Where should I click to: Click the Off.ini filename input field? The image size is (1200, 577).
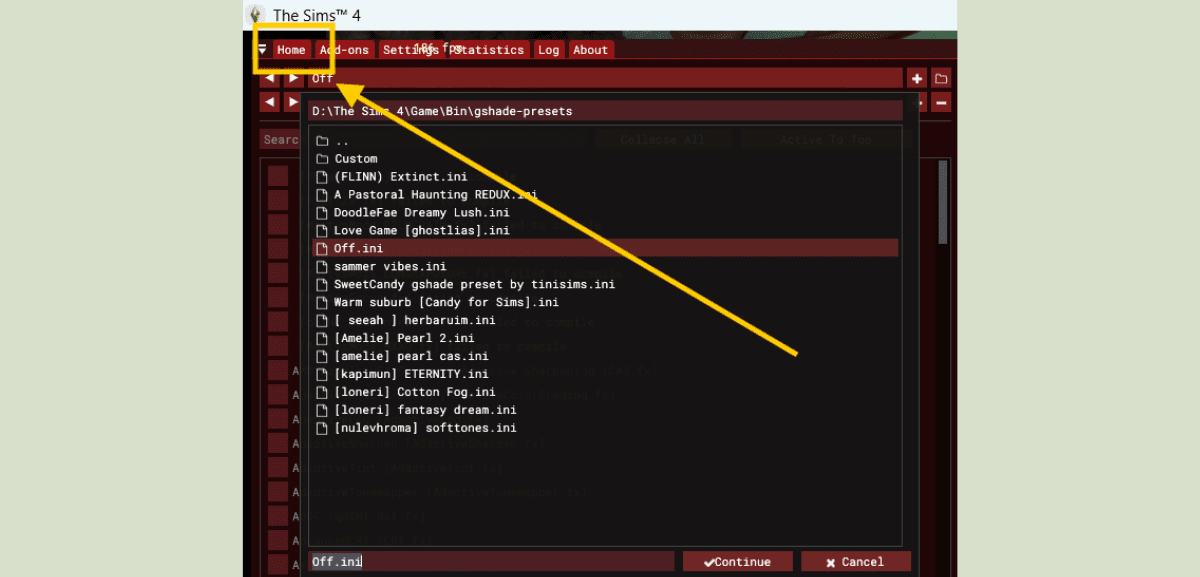[x=491, y=562]
